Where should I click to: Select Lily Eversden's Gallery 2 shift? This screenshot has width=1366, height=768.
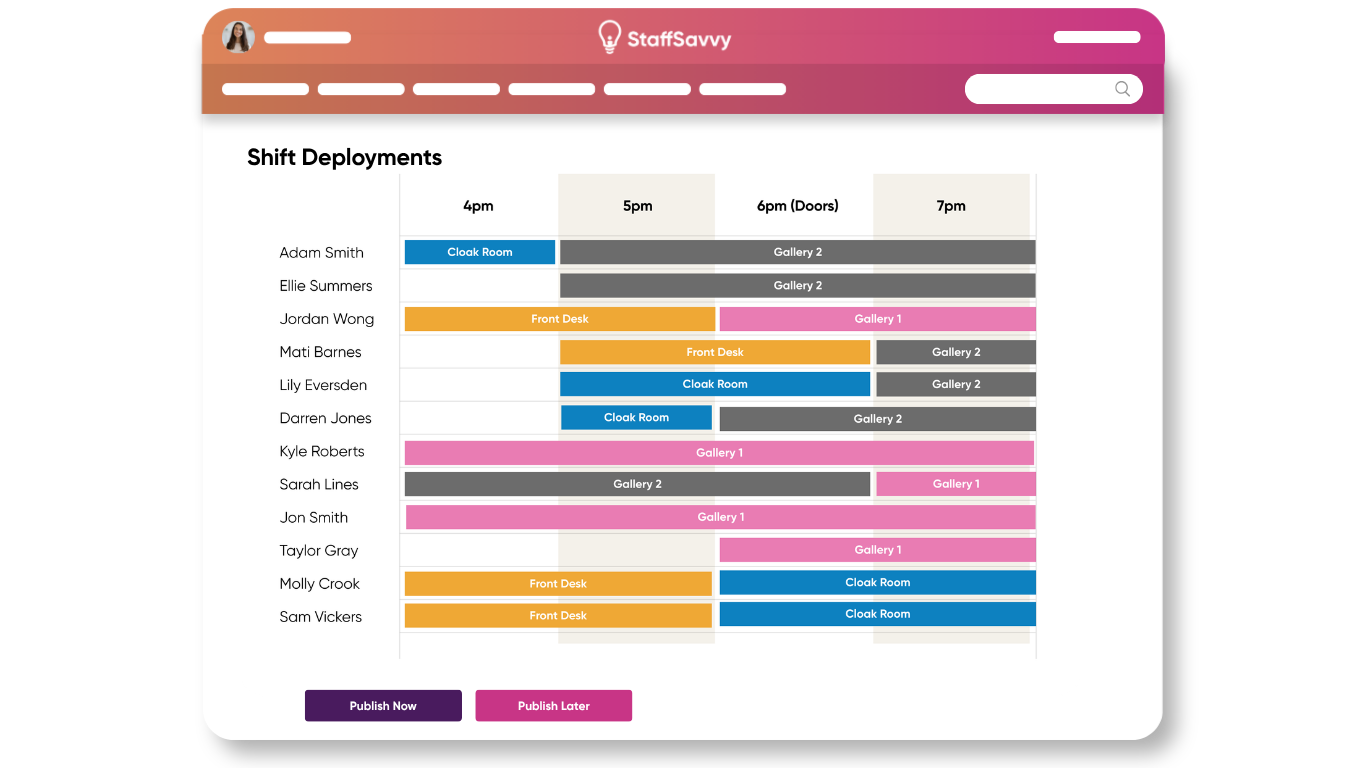(x=956, y=384)
